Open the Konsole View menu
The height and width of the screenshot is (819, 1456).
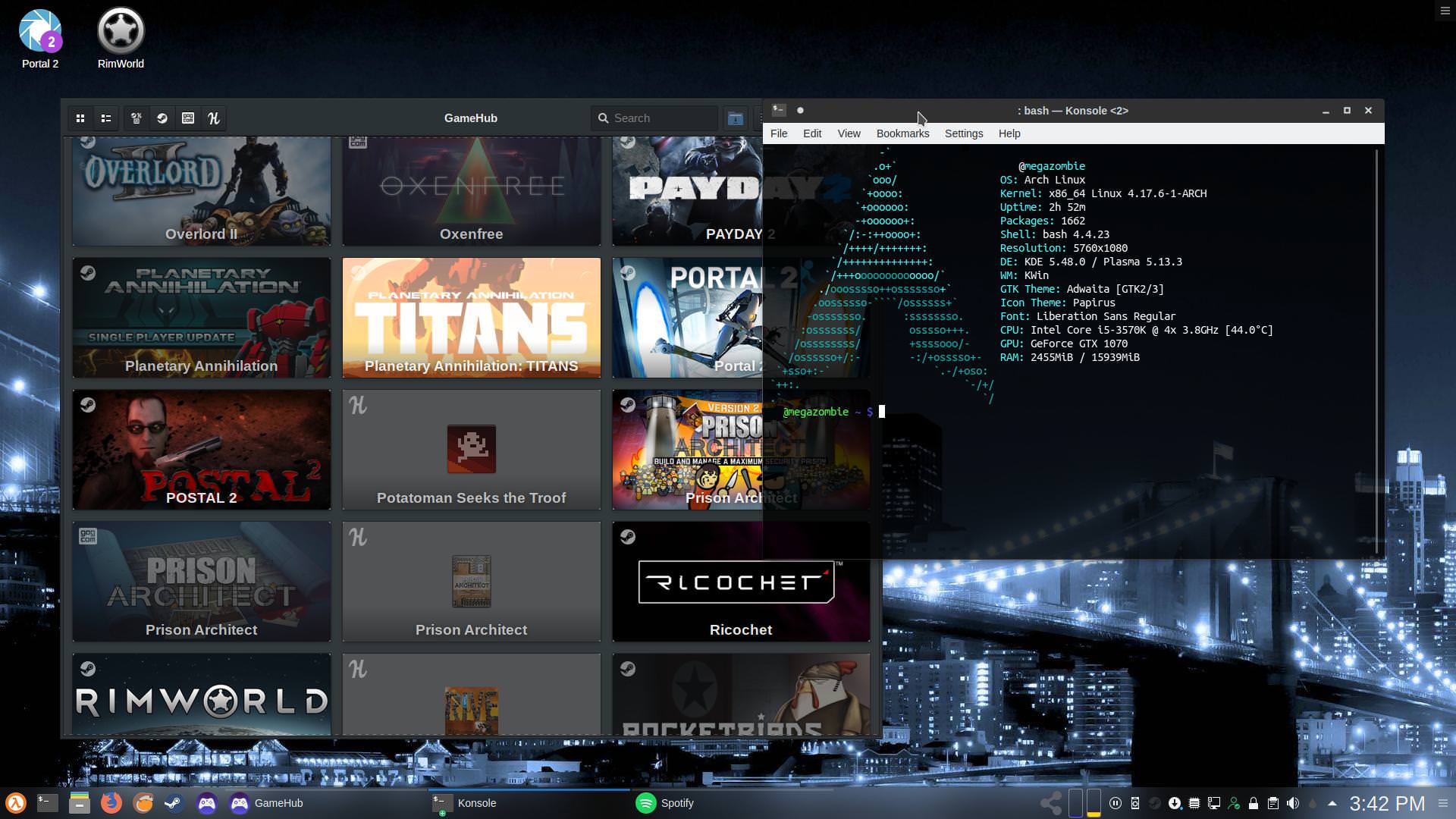pyautogui.click(x=849, y=133)
